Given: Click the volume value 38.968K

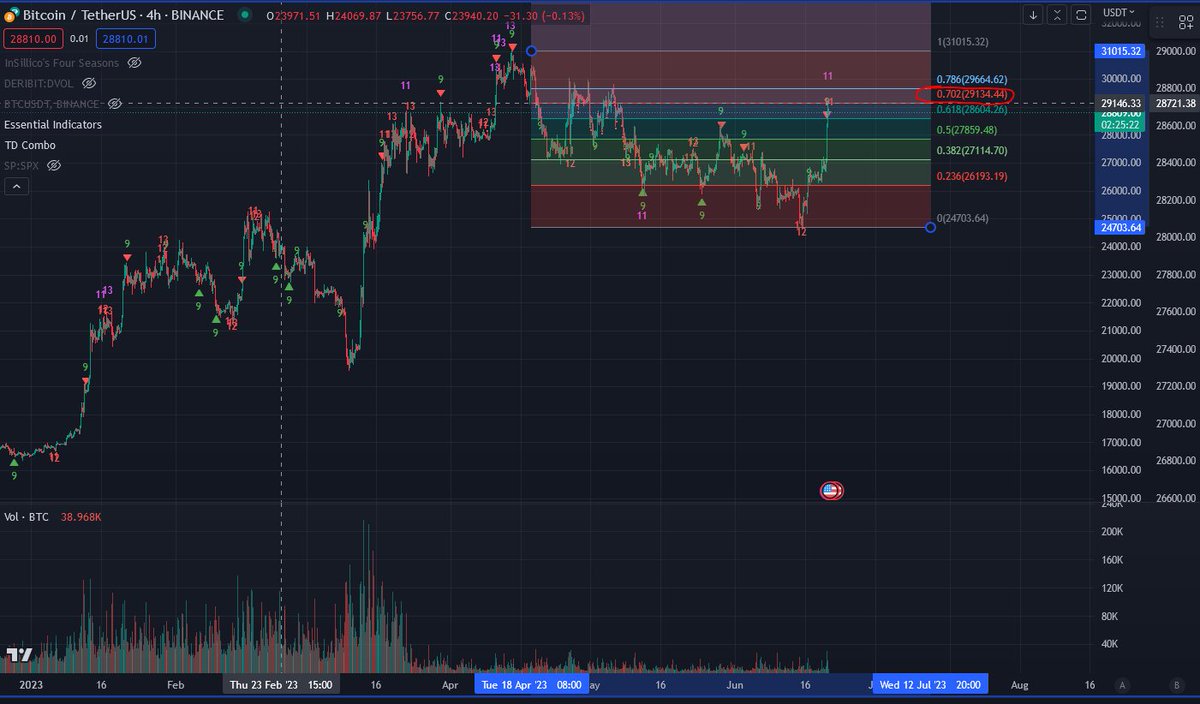Looking at the screenshot, I should (x=81, y=517).
